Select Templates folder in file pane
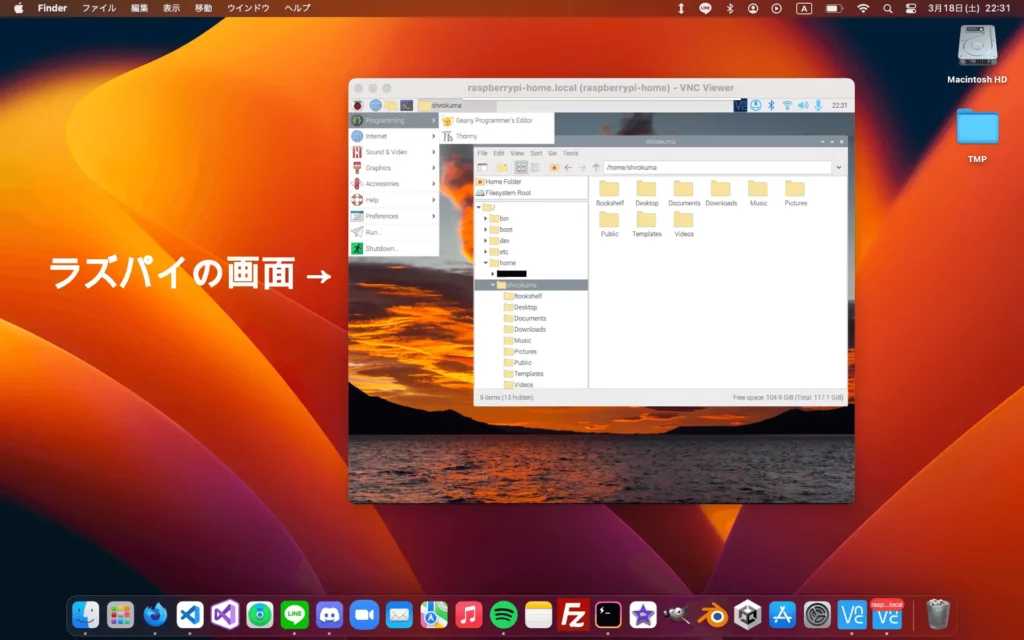Screen dimensions: 1024x640 tap(647, 224)
